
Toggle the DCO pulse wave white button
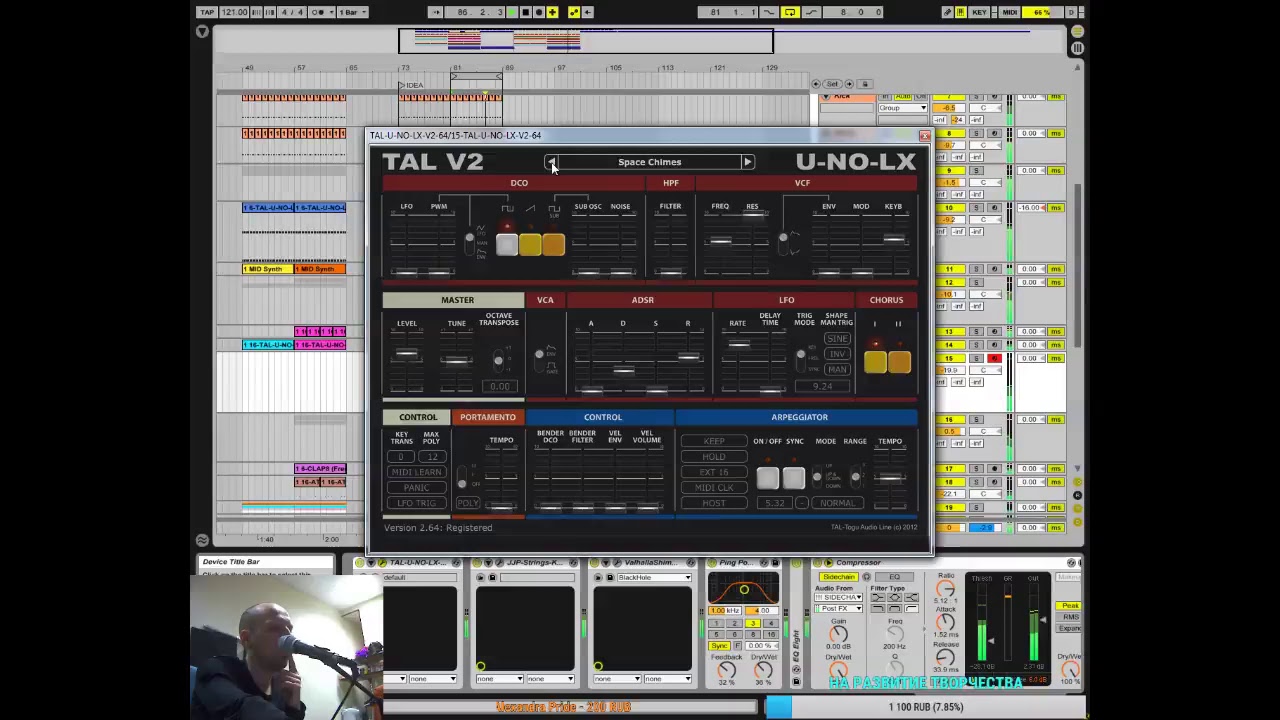[507, 245]
